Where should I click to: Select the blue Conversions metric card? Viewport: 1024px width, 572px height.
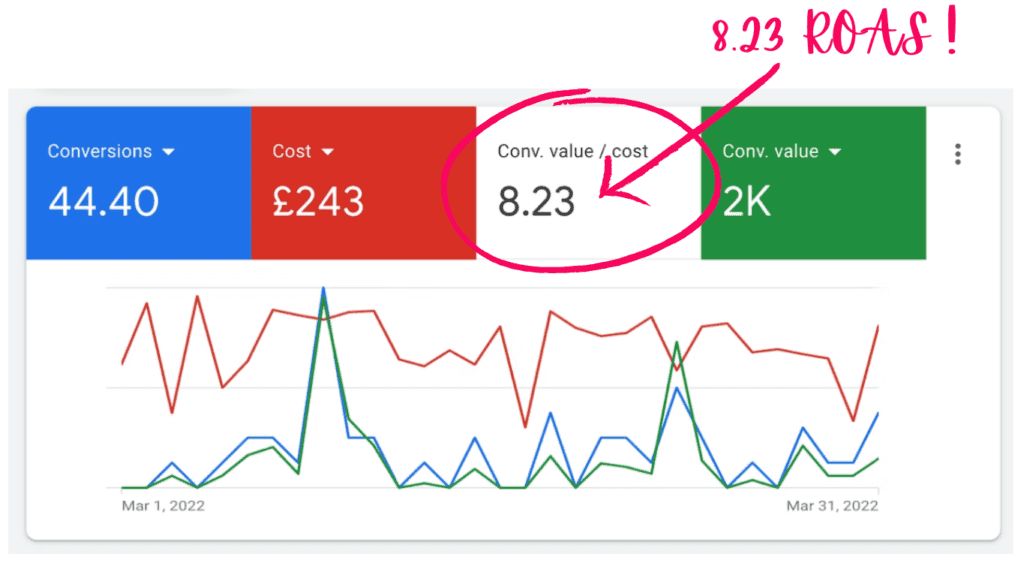click(138, 183)
